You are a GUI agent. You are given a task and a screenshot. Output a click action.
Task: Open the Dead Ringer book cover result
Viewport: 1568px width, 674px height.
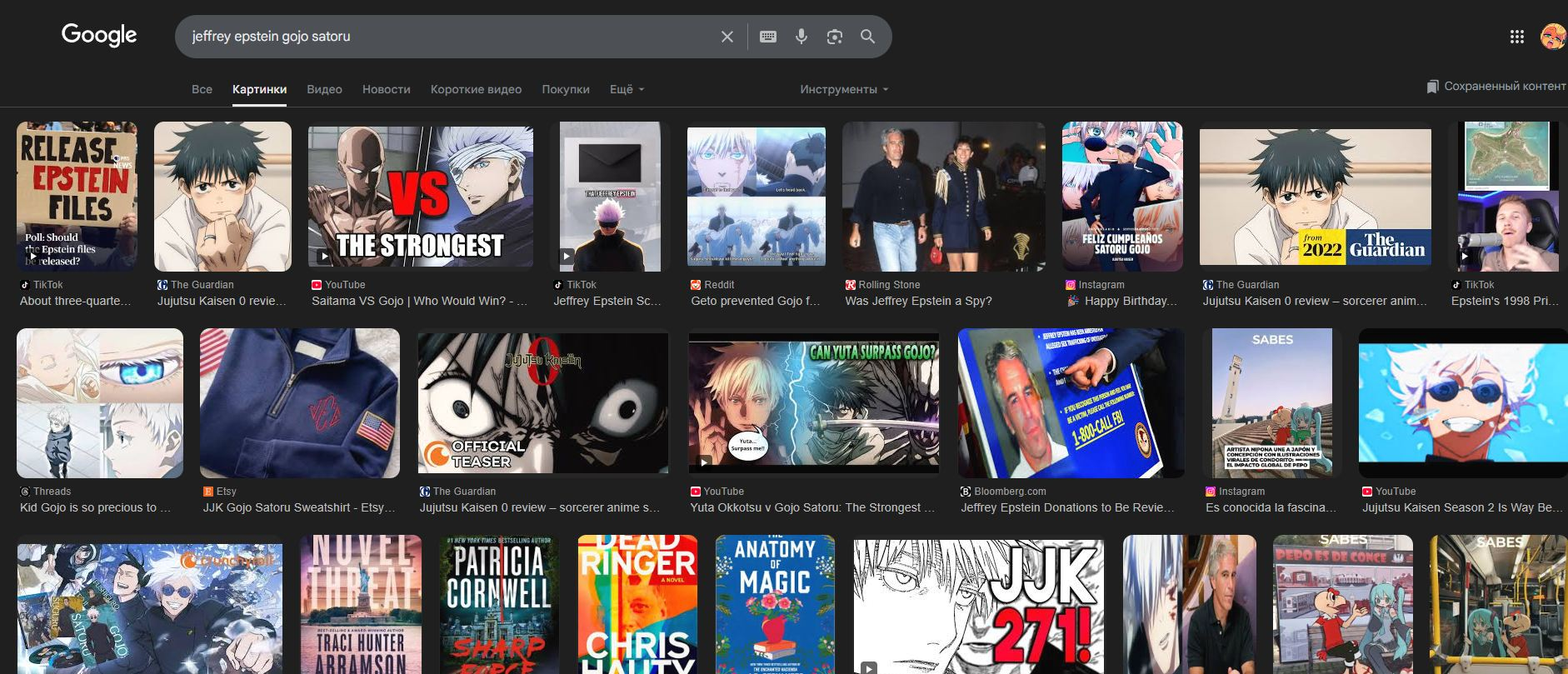pos(637,605)
